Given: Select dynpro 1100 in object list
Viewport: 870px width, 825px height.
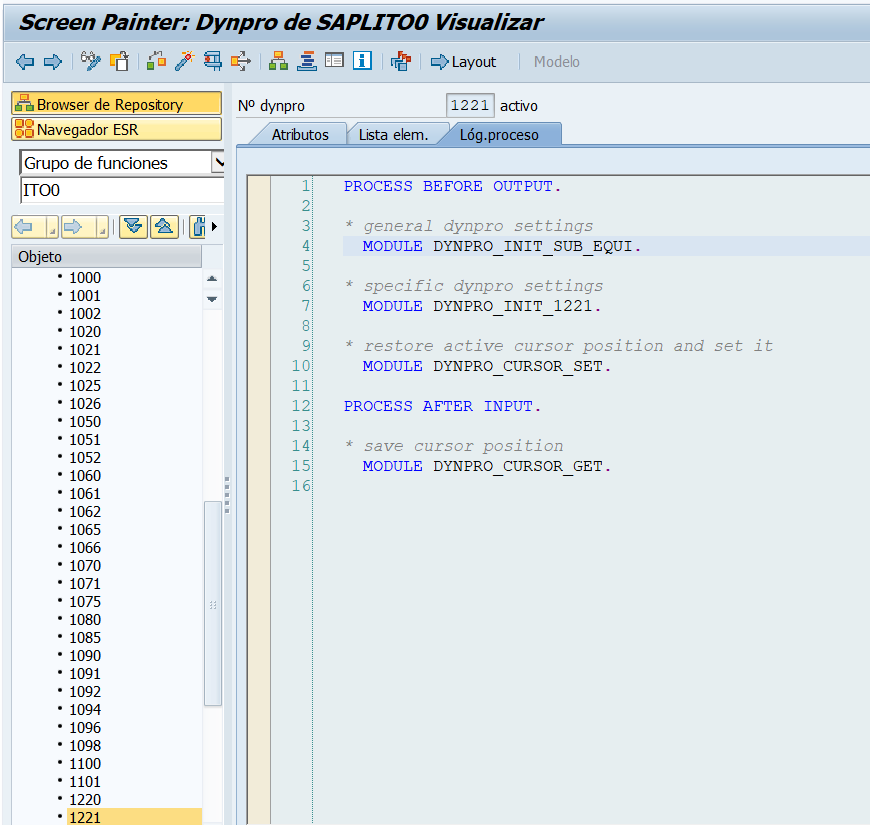Looking at the screenshot, I should point(85,764).
